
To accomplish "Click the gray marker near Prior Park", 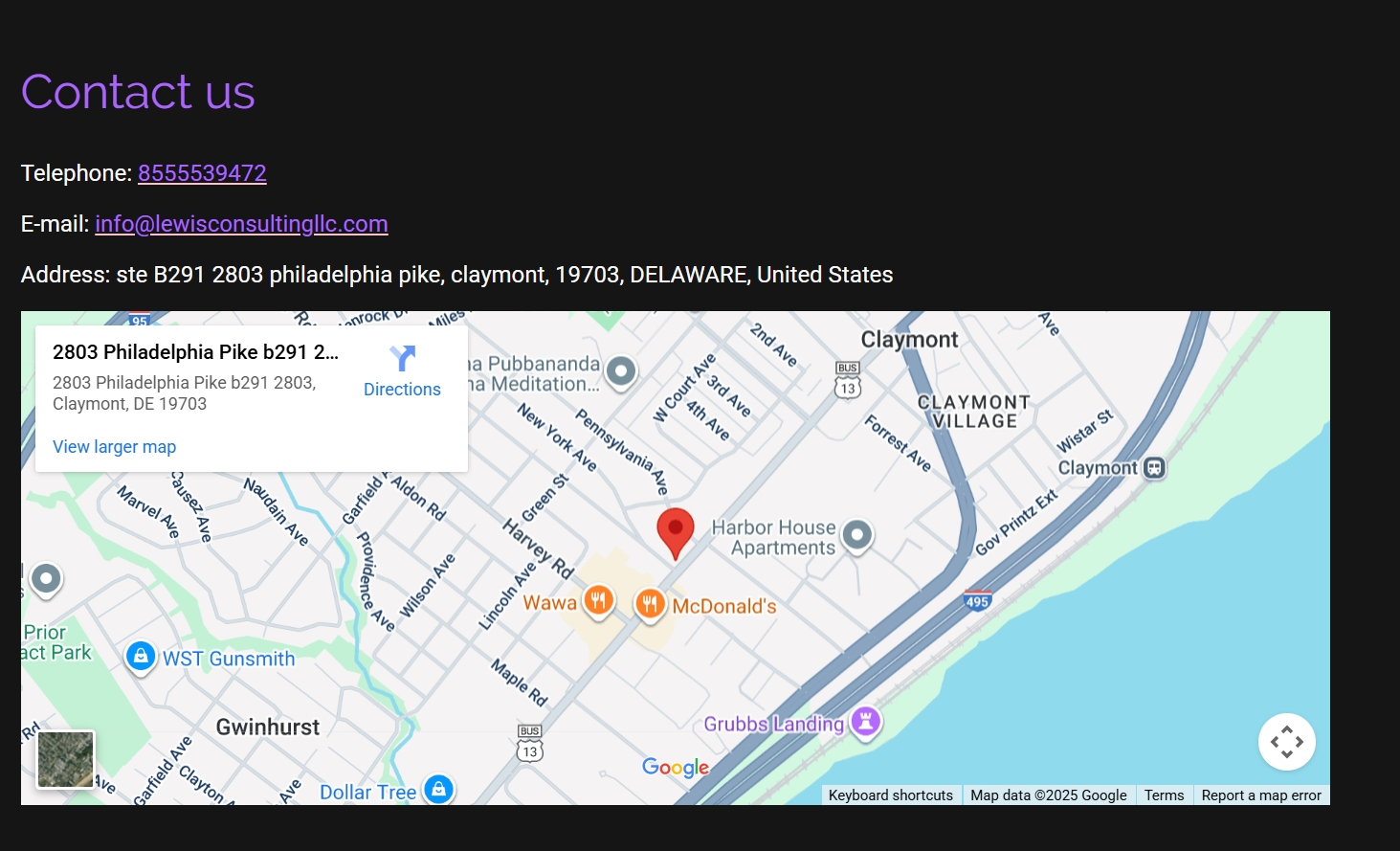I will pos(46,579).
